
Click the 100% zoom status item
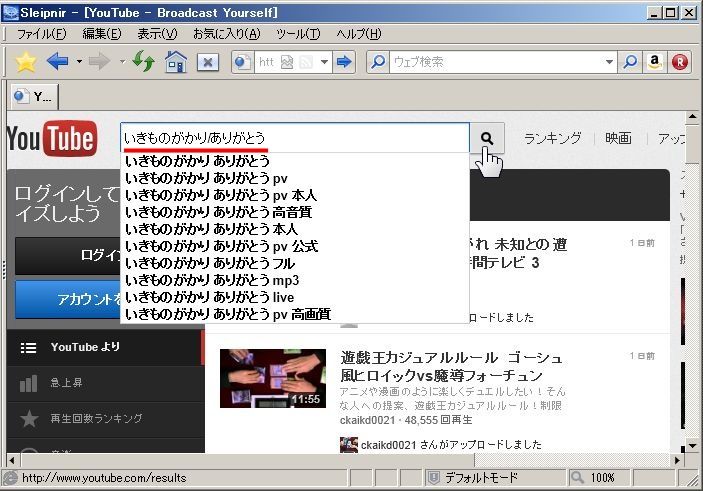pyautogui.click(x=602, y=478)
